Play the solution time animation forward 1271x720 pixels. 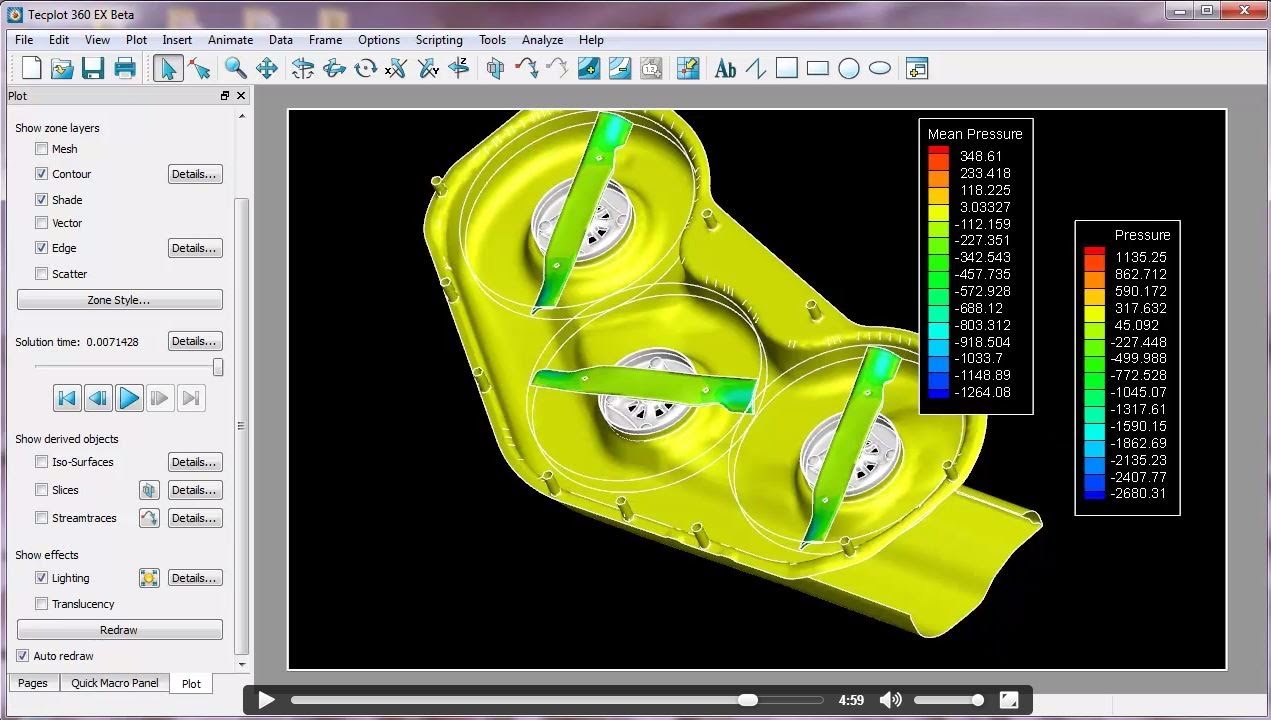click(129, 398)
